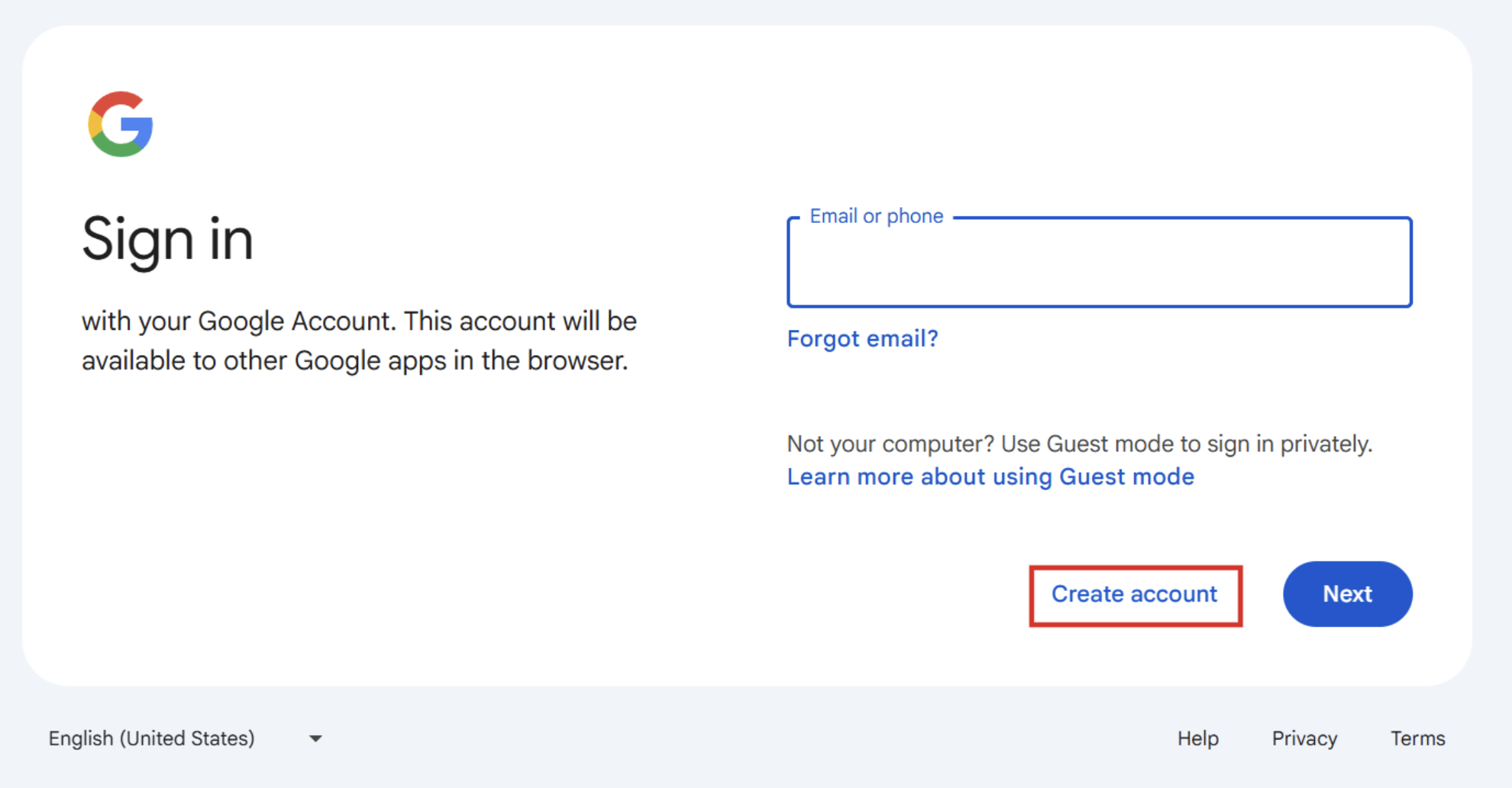
Task: Click the "available to other Google apps" text line
Action: 354,360
